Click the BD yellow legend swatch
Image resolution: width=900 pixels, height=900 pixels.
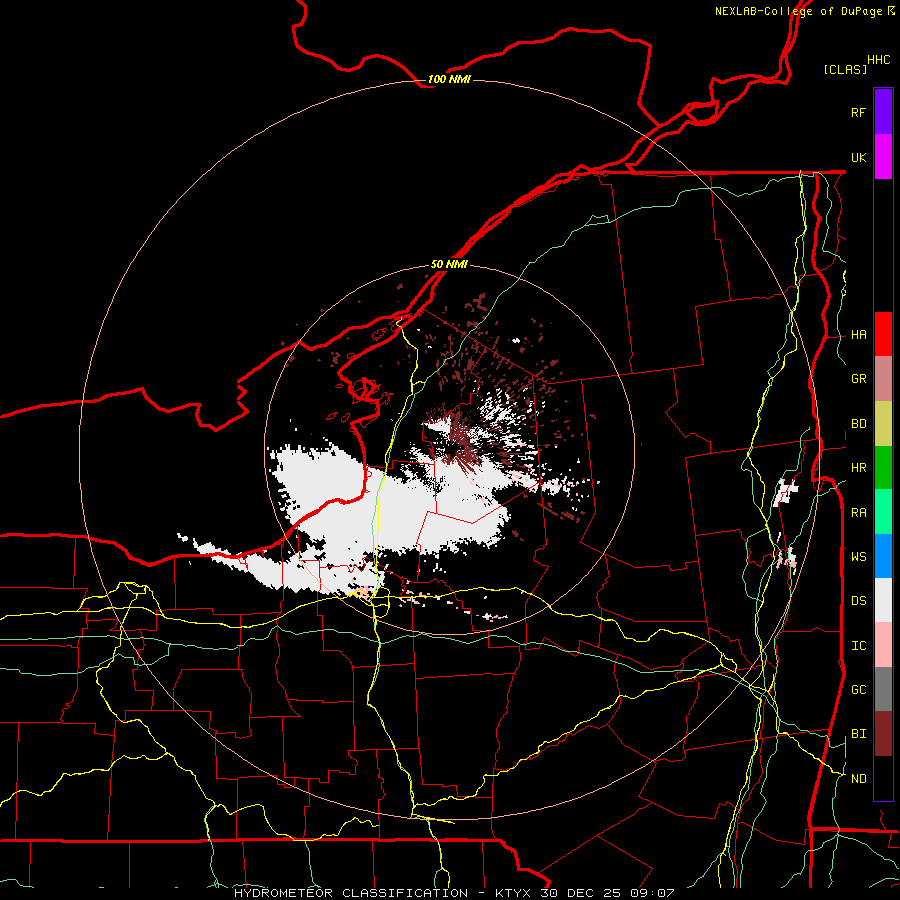click(883, 424)
